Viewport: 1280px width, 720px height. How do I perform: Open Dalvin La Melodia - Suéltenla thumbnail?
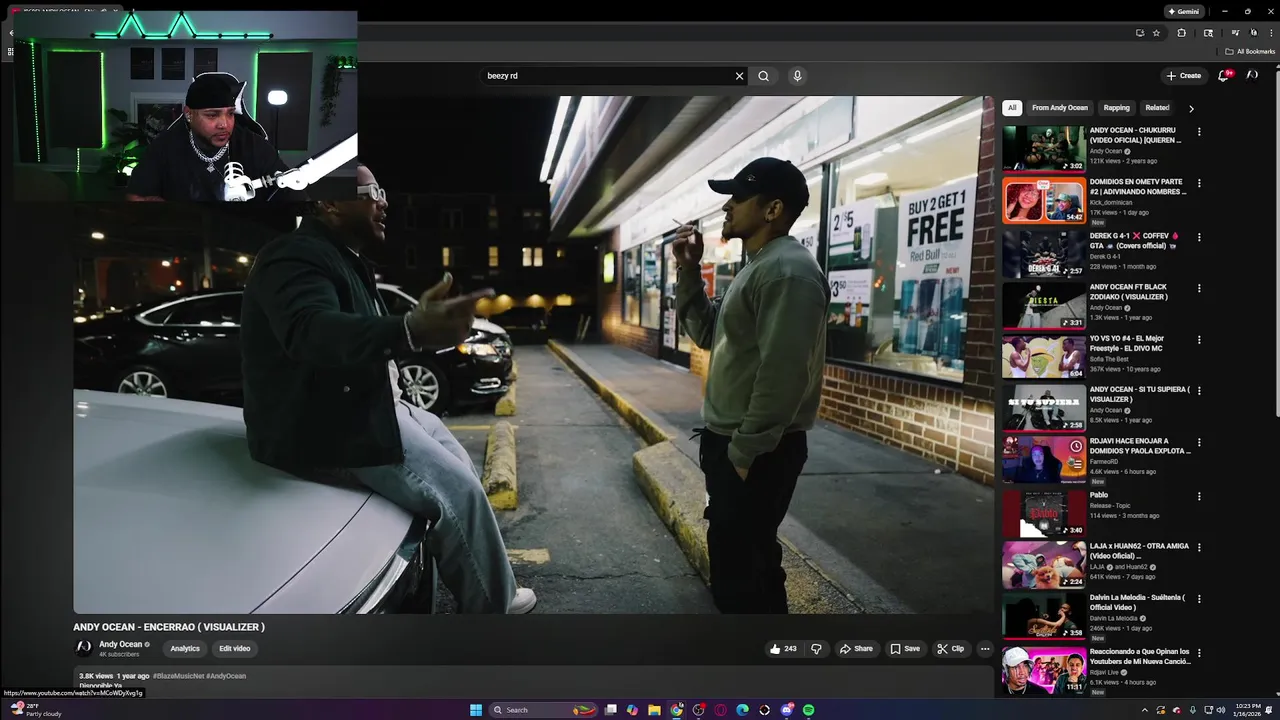click(1044, 616)
